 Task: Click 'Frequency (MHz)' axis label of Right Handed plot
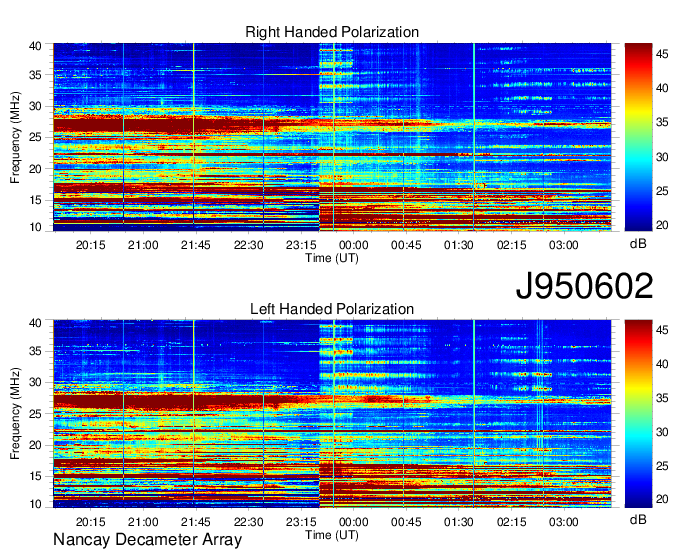coord(15,137)
